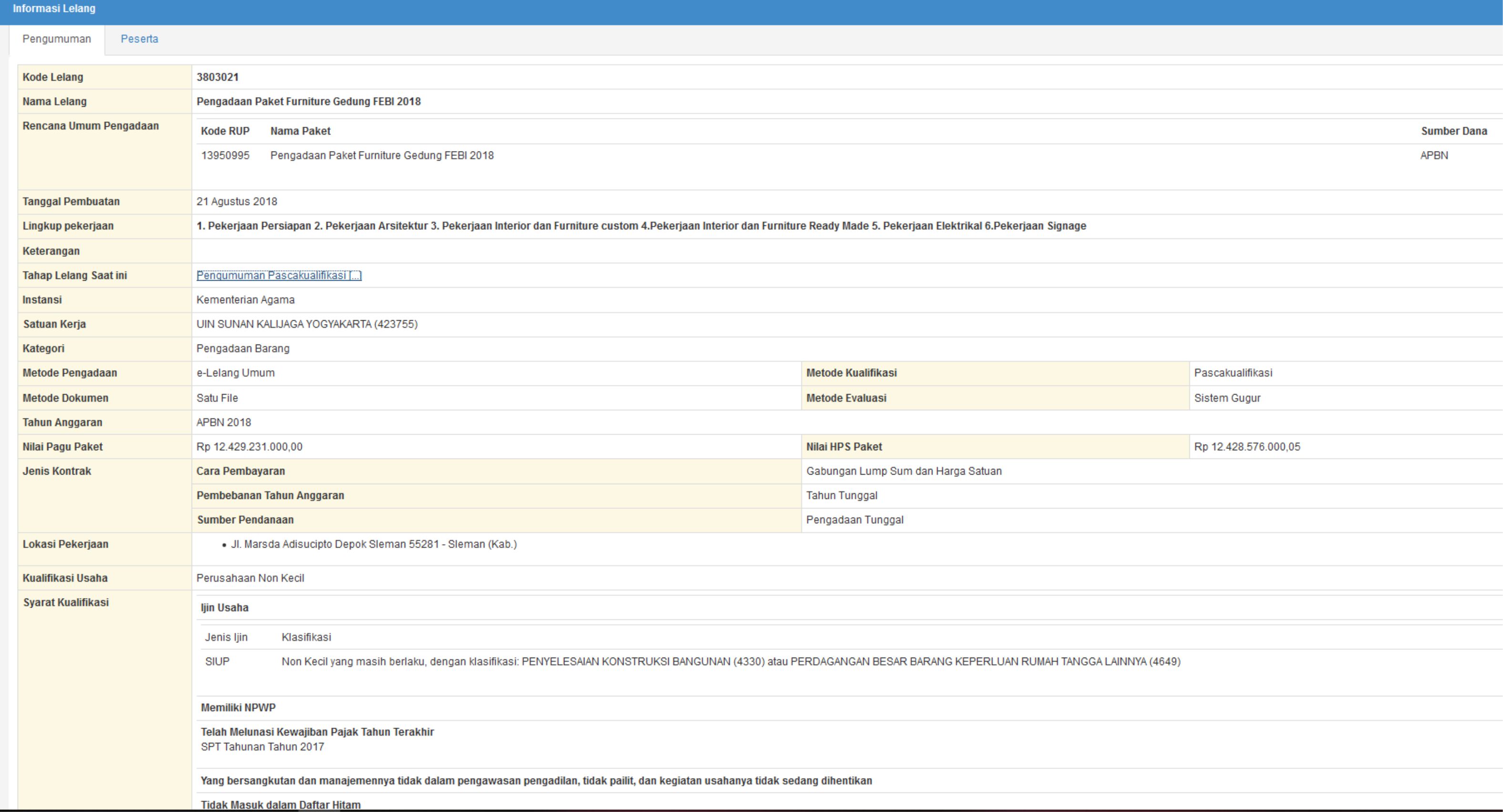Click the Nama Paket column header
Image resolution: width=1503 pixels, height=812 pixels.
[300, 131]
